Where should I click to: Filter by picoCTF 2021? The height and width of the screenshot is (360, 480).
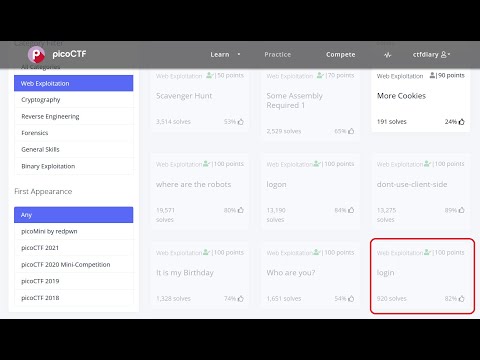click(73, 248)
